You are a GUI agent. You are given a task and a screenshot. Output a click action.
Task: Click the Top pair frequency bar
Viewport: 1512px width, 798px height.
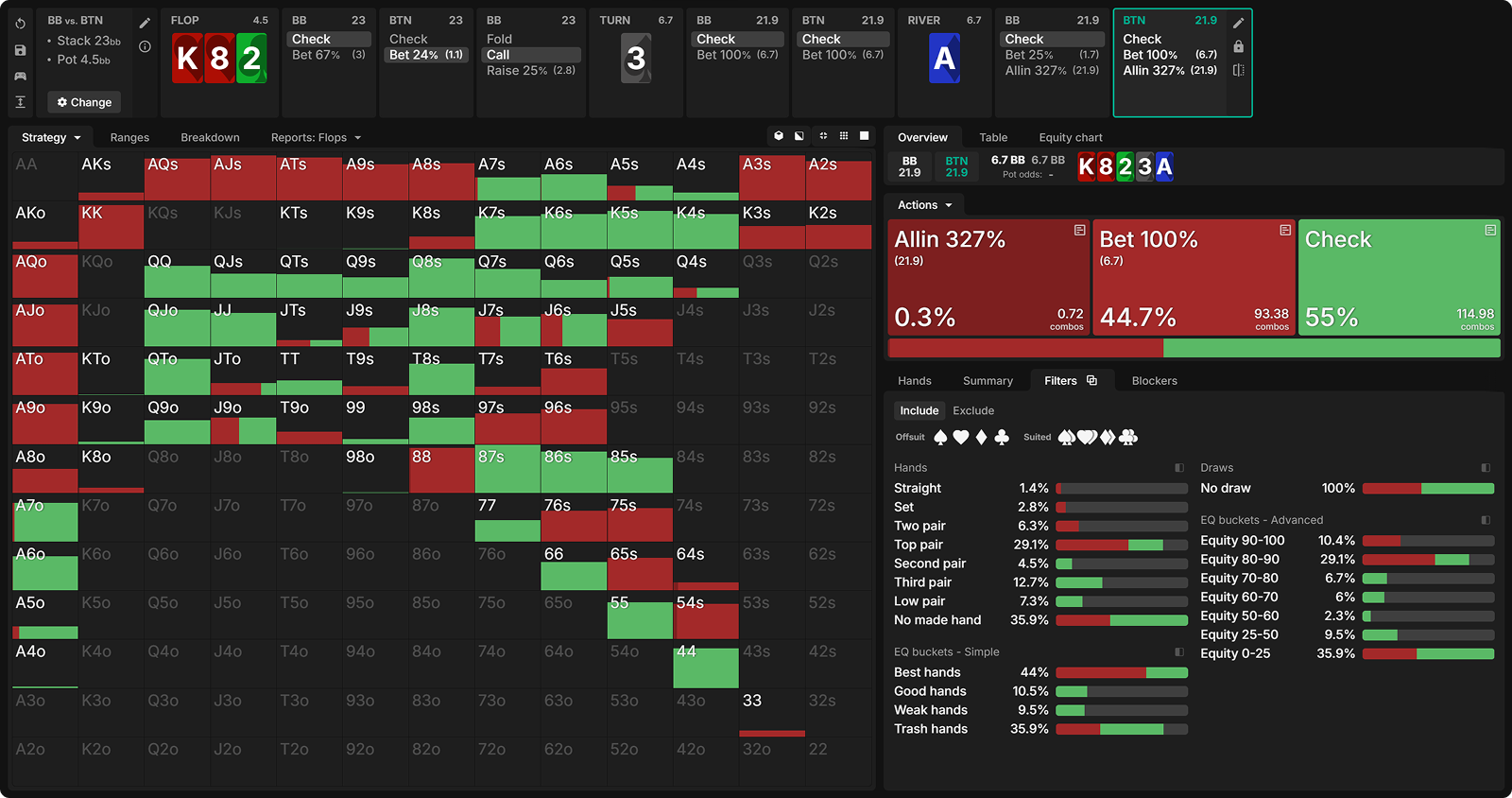[1121, 546]
